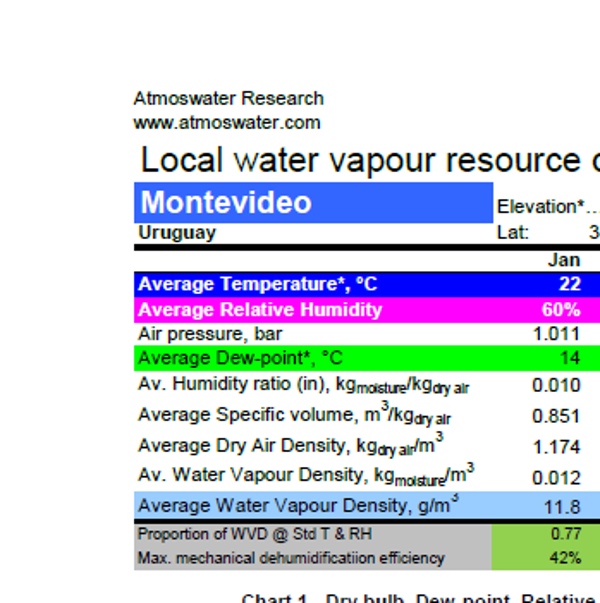
Task: Click the 'Chart 1' caption text
Action: pos(274,598)
